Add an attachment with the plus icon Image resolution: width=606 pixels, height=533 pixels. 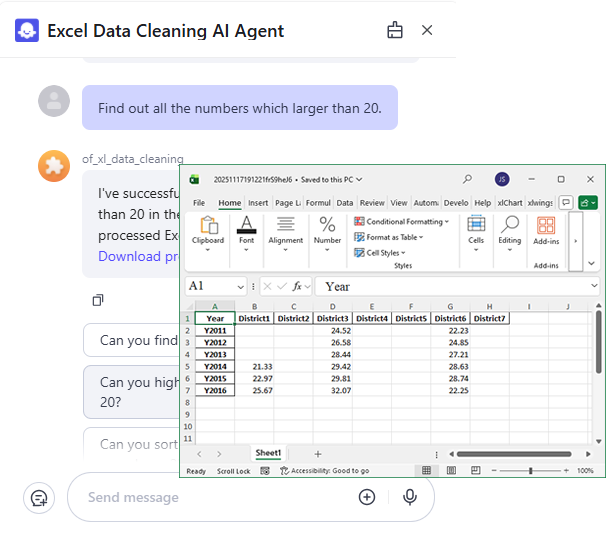tap(366, 497)
